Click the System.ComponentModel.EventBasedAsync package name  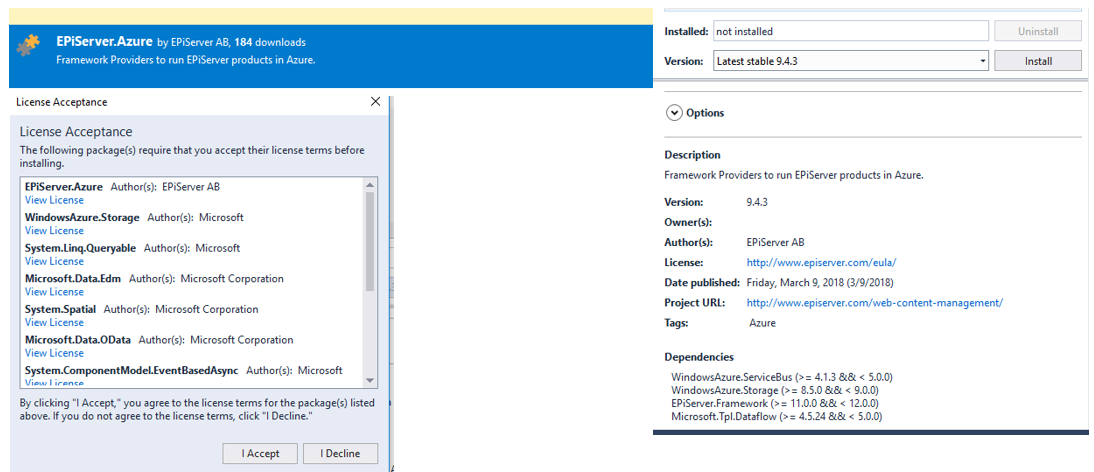coord(132,370)
